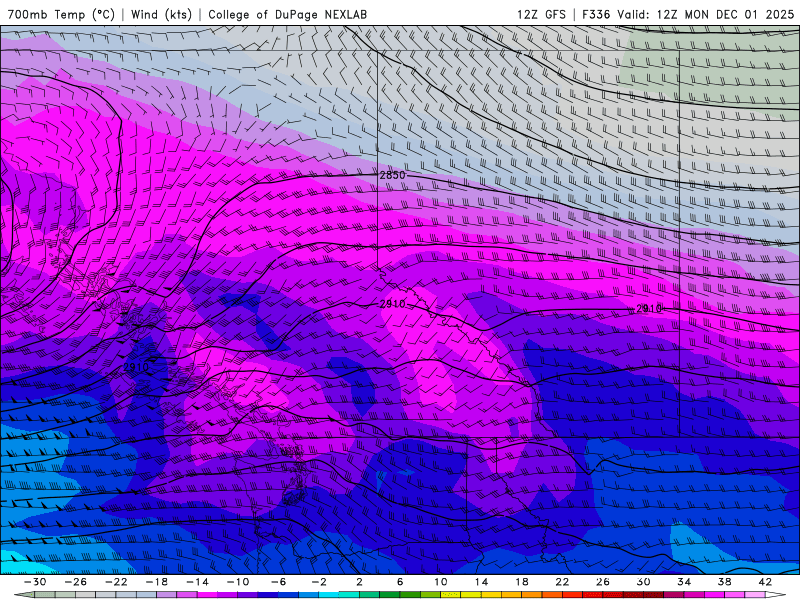
Task: Click the 30 color scale label
Action: [643, 582]
